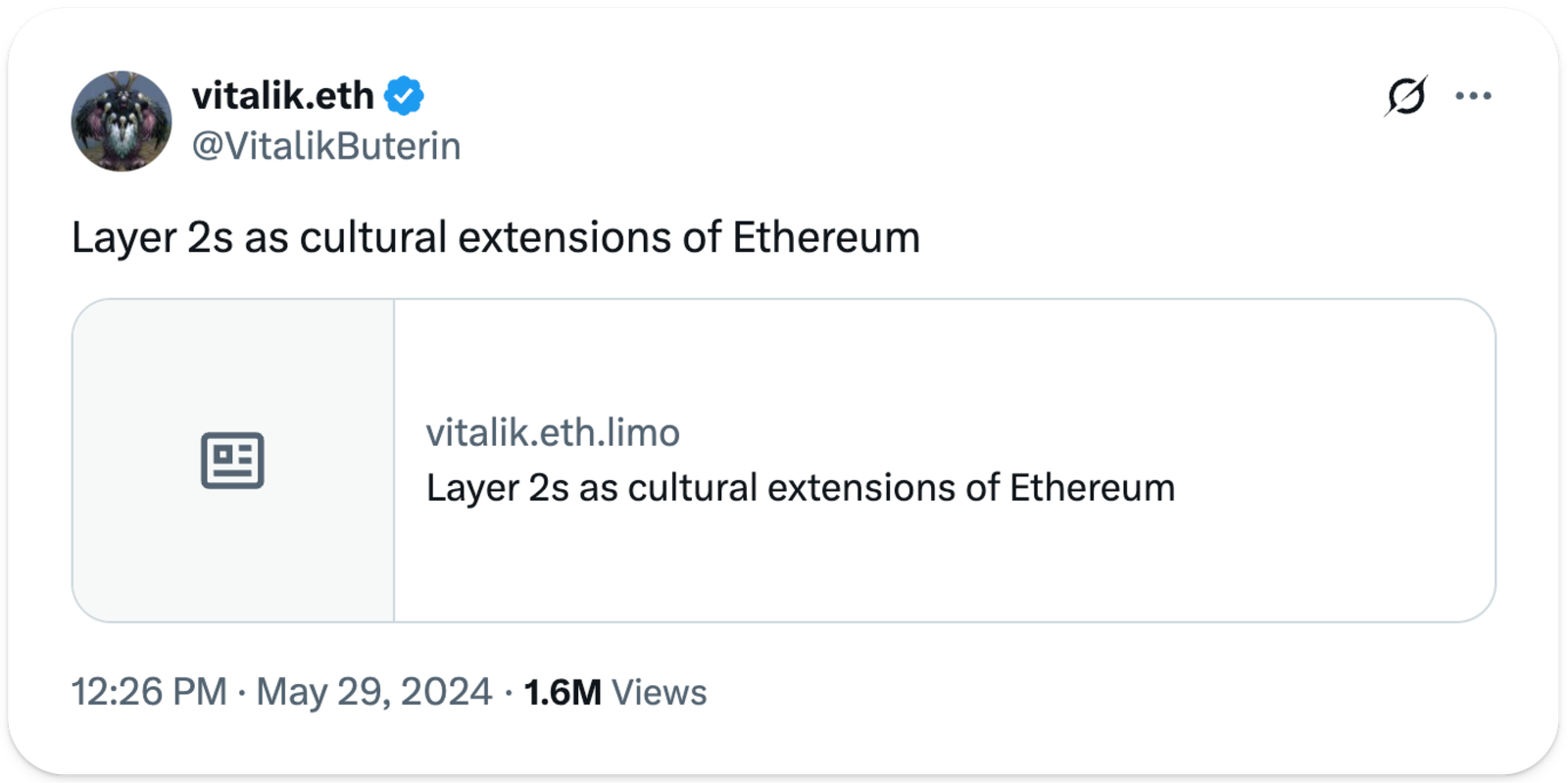Click the blue verified checkmark badge
This screenshot has height=783, width=1568.
[x=404, y=96]
